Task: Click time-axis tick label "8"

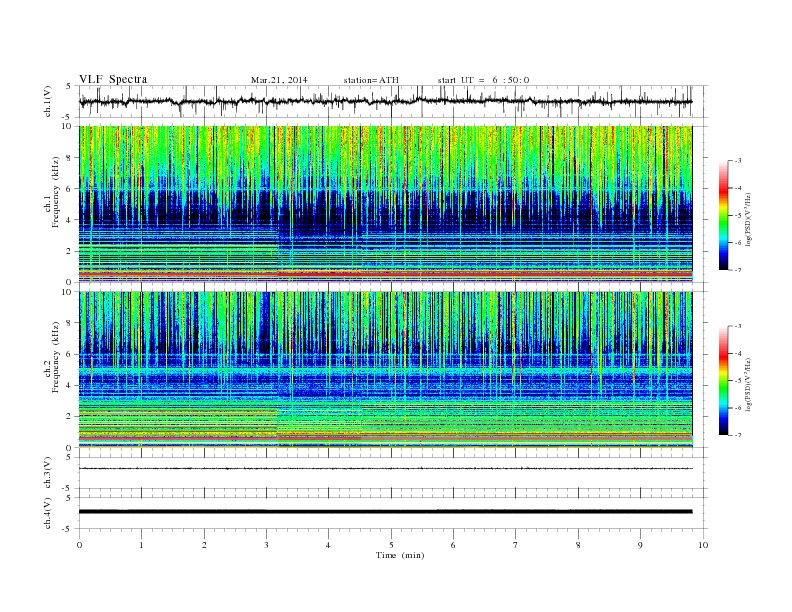Action: click(x=578, y=545)
